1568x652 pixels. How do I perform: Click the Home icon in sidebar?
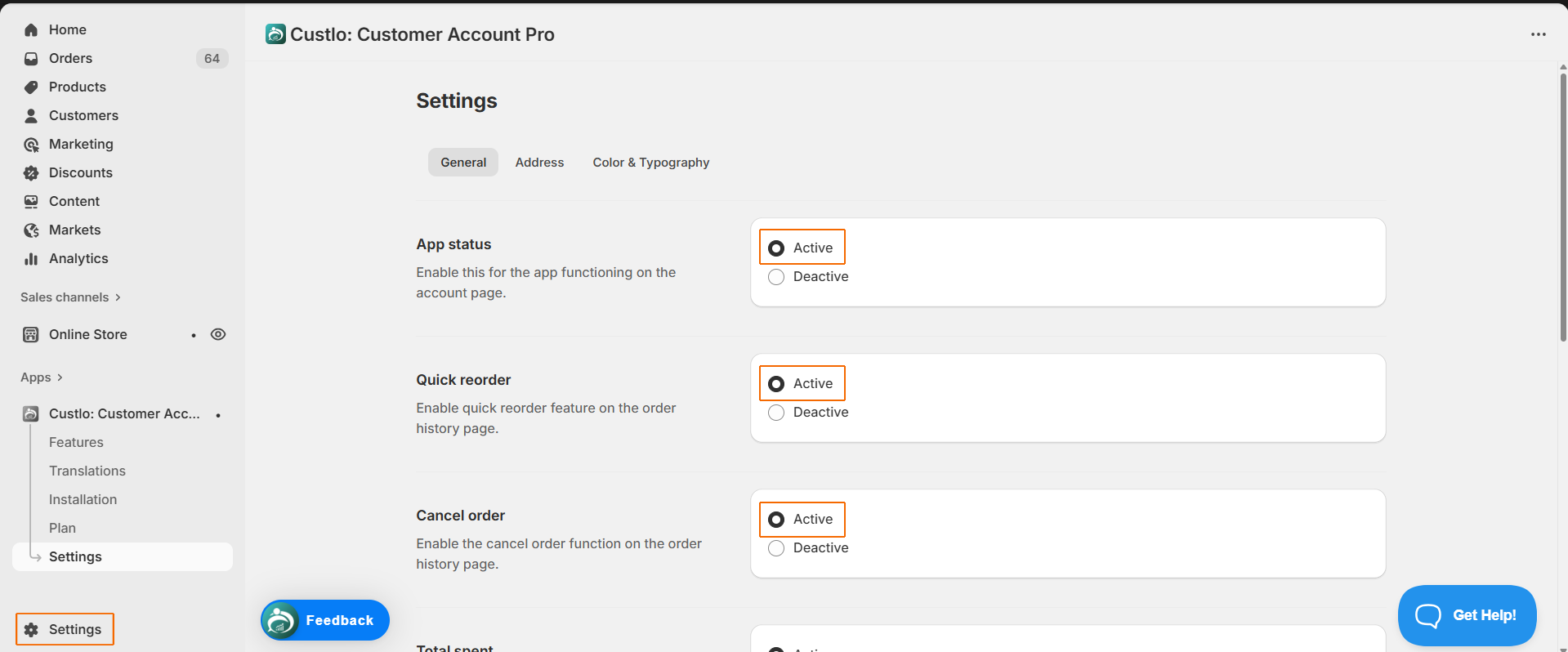pos(31,30)
